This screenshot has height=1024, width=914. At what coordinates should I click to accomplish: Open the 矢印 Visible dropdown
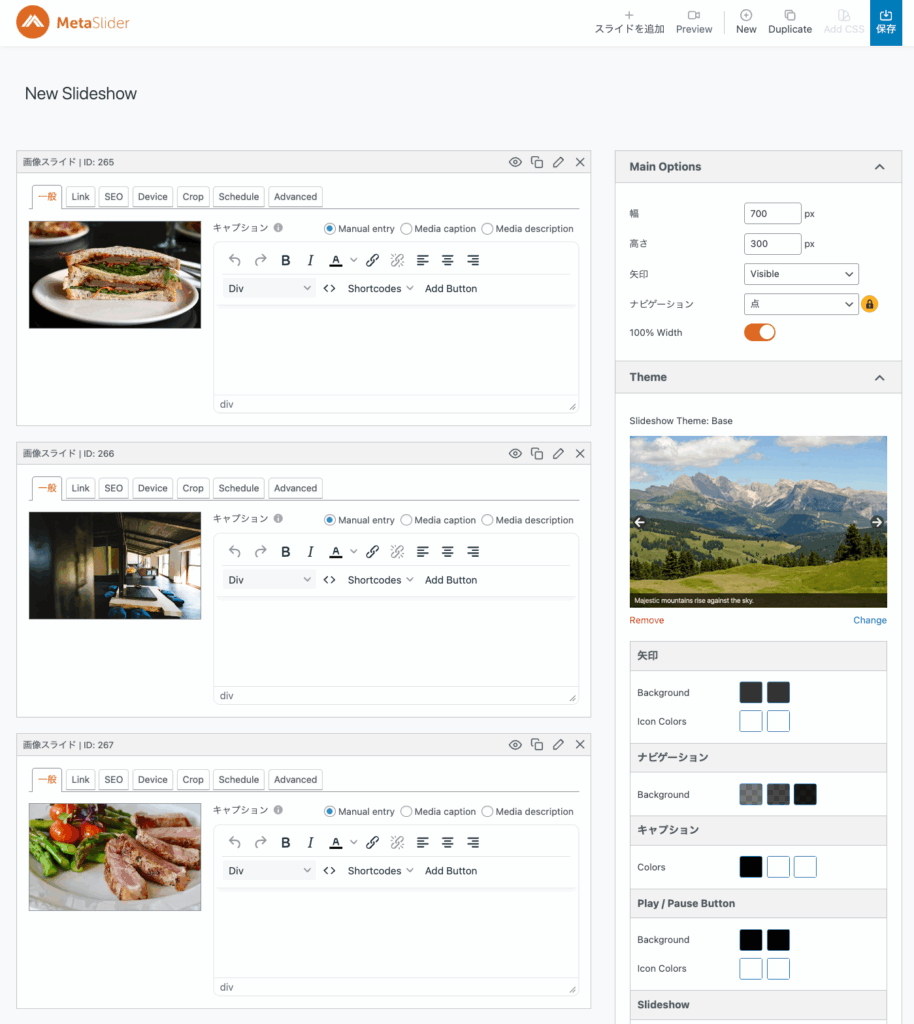click(x=801, y=274)
